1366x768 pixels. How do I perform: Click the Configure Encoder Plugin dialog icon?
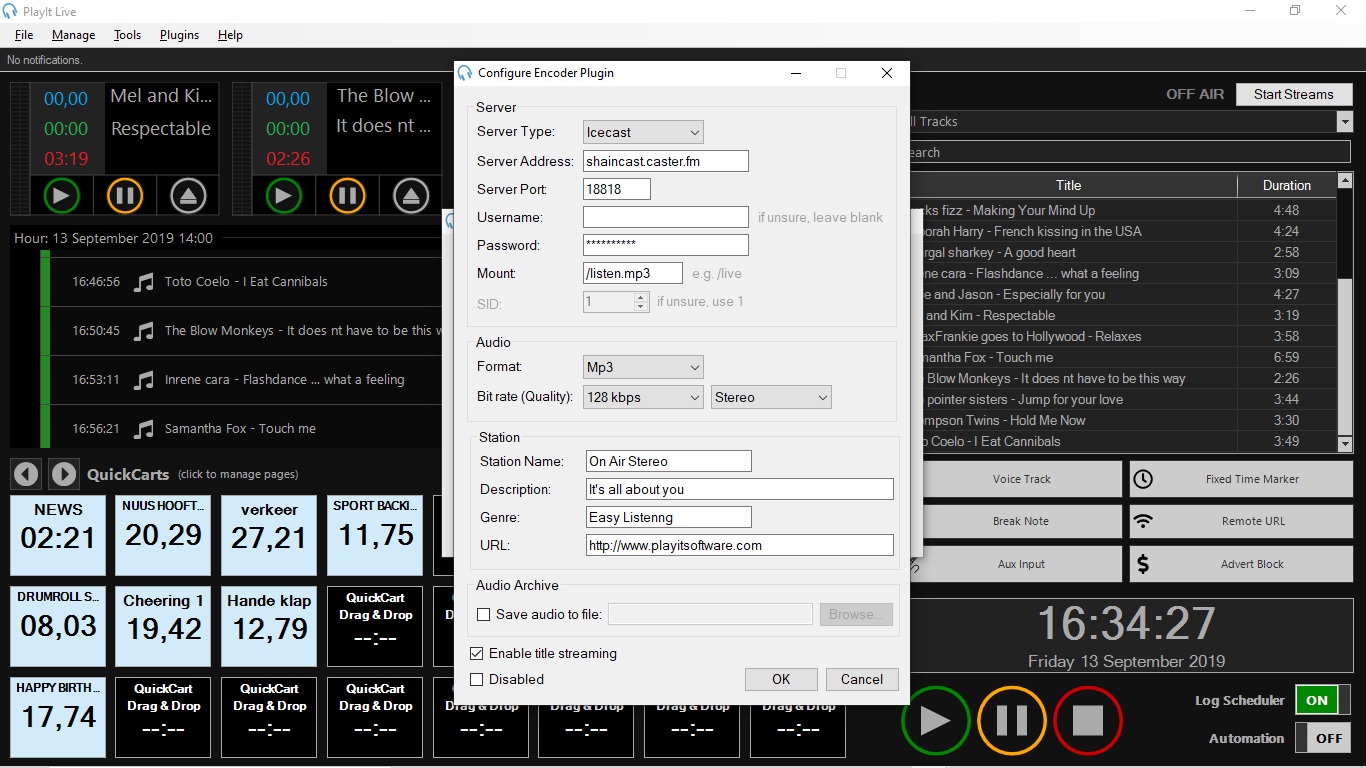pyautogui.click(x=464, y=73)
